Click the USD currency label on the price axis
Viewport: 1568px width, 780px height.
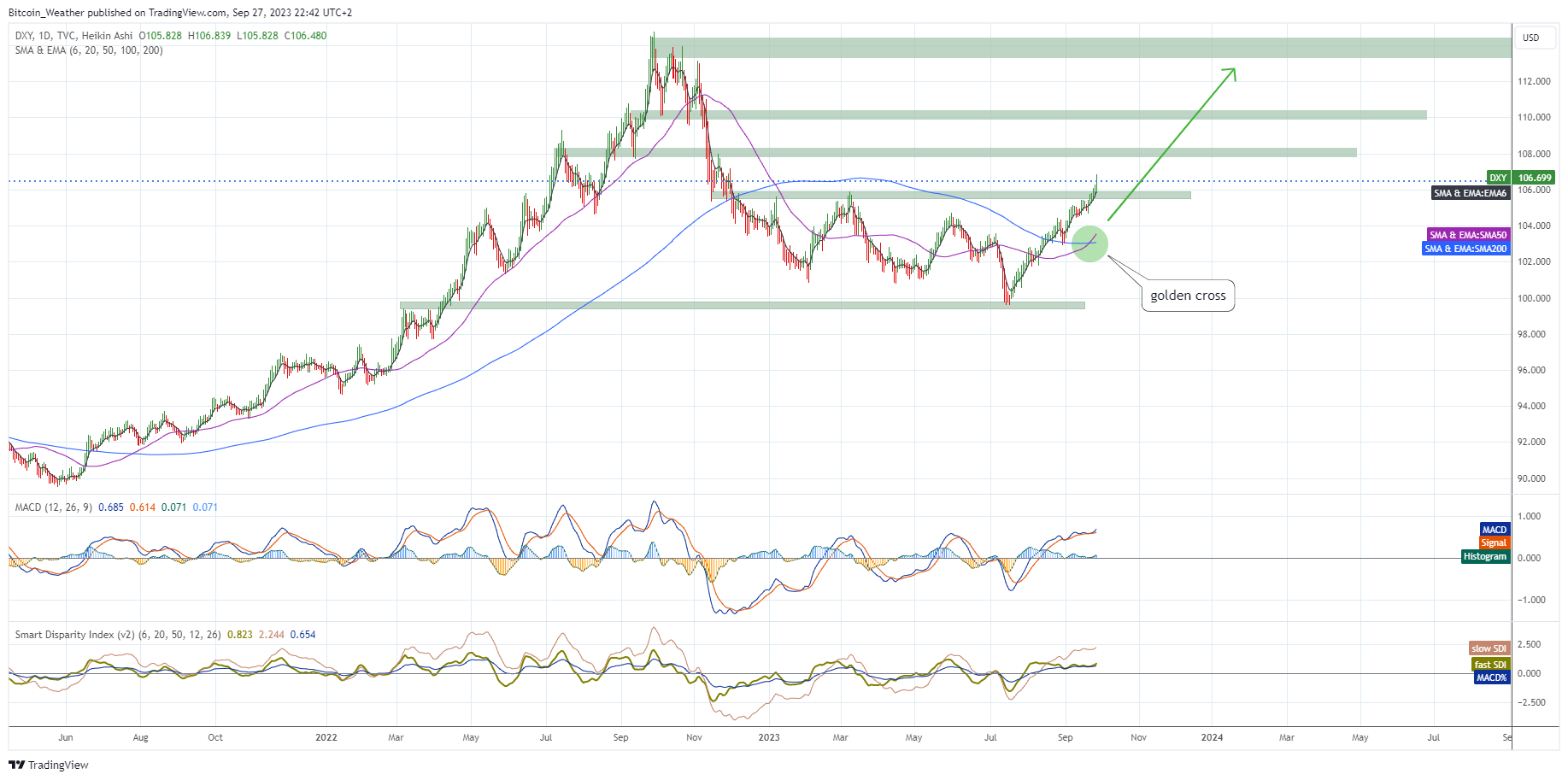point(1530,38)
